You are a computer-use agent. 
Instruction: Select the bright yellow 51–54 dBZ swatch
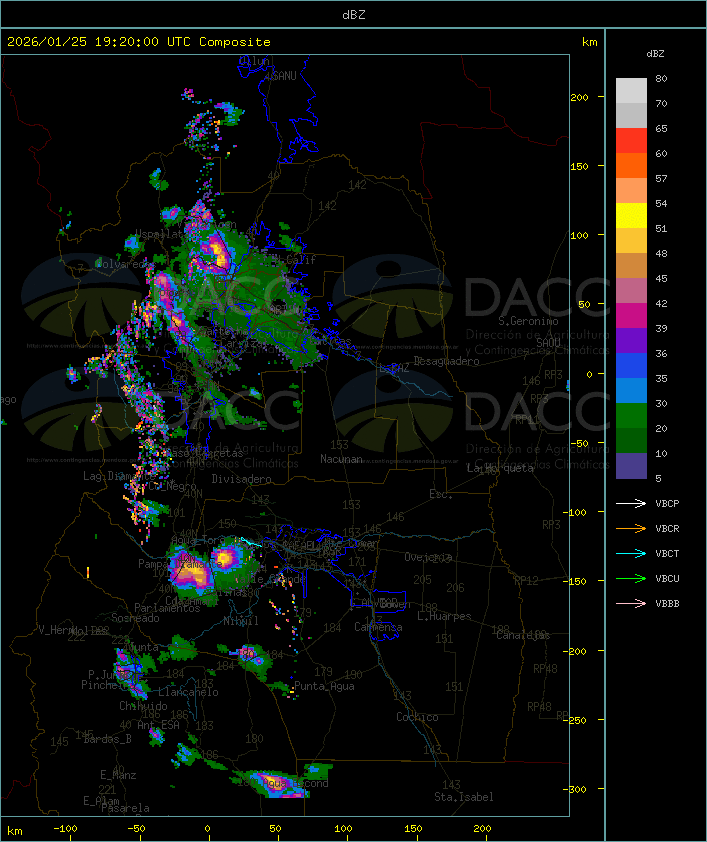click(631, 216)
